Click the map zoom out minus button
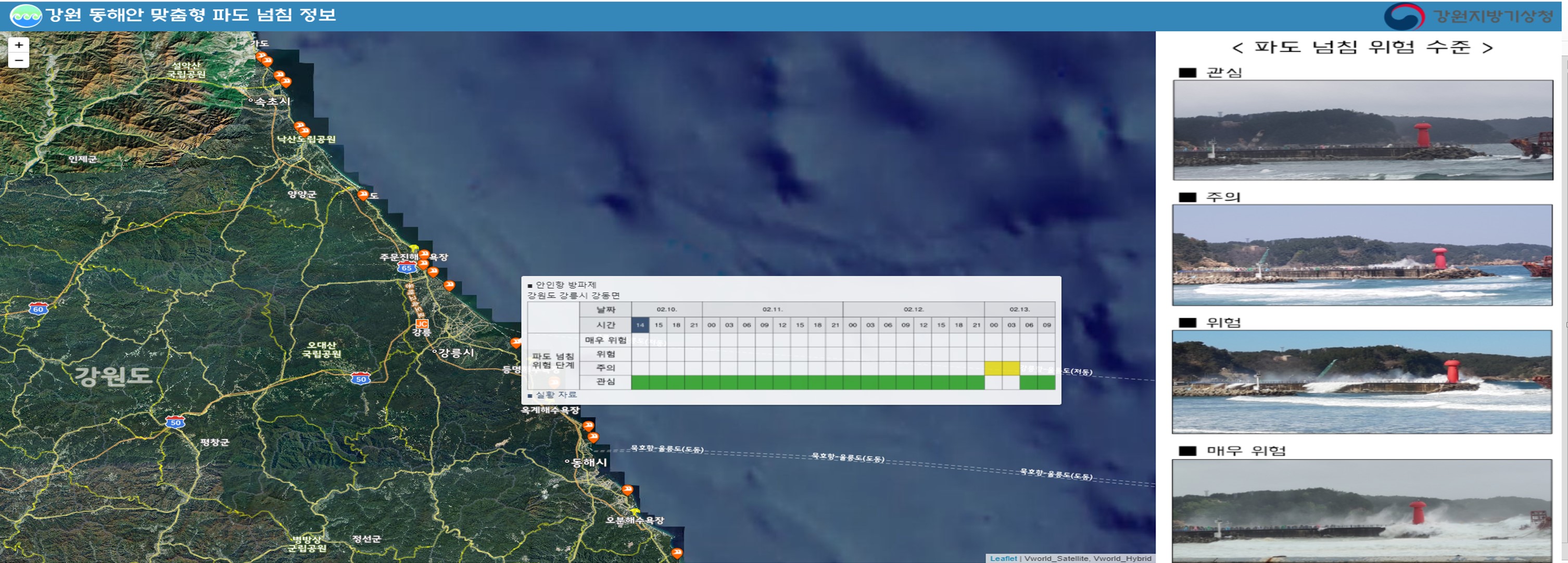The height and width of the screenshot is (563, 1568). [19, 60]
